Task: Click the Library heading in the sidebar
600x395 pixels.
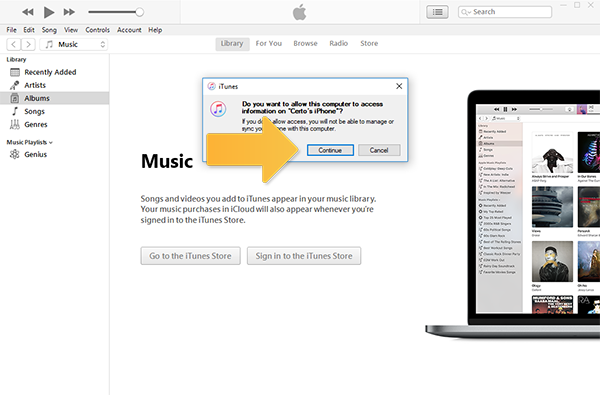Action: coord(16,60)
